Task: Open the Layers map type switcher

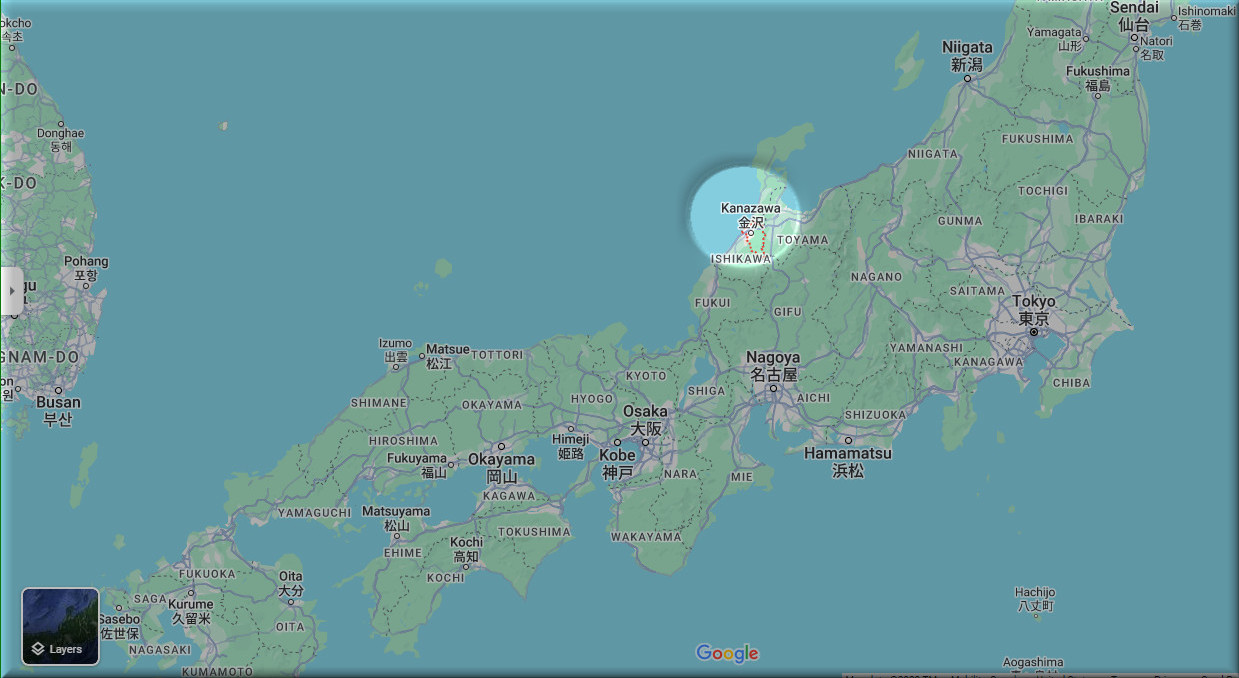Action: click(x=60, y=627)
